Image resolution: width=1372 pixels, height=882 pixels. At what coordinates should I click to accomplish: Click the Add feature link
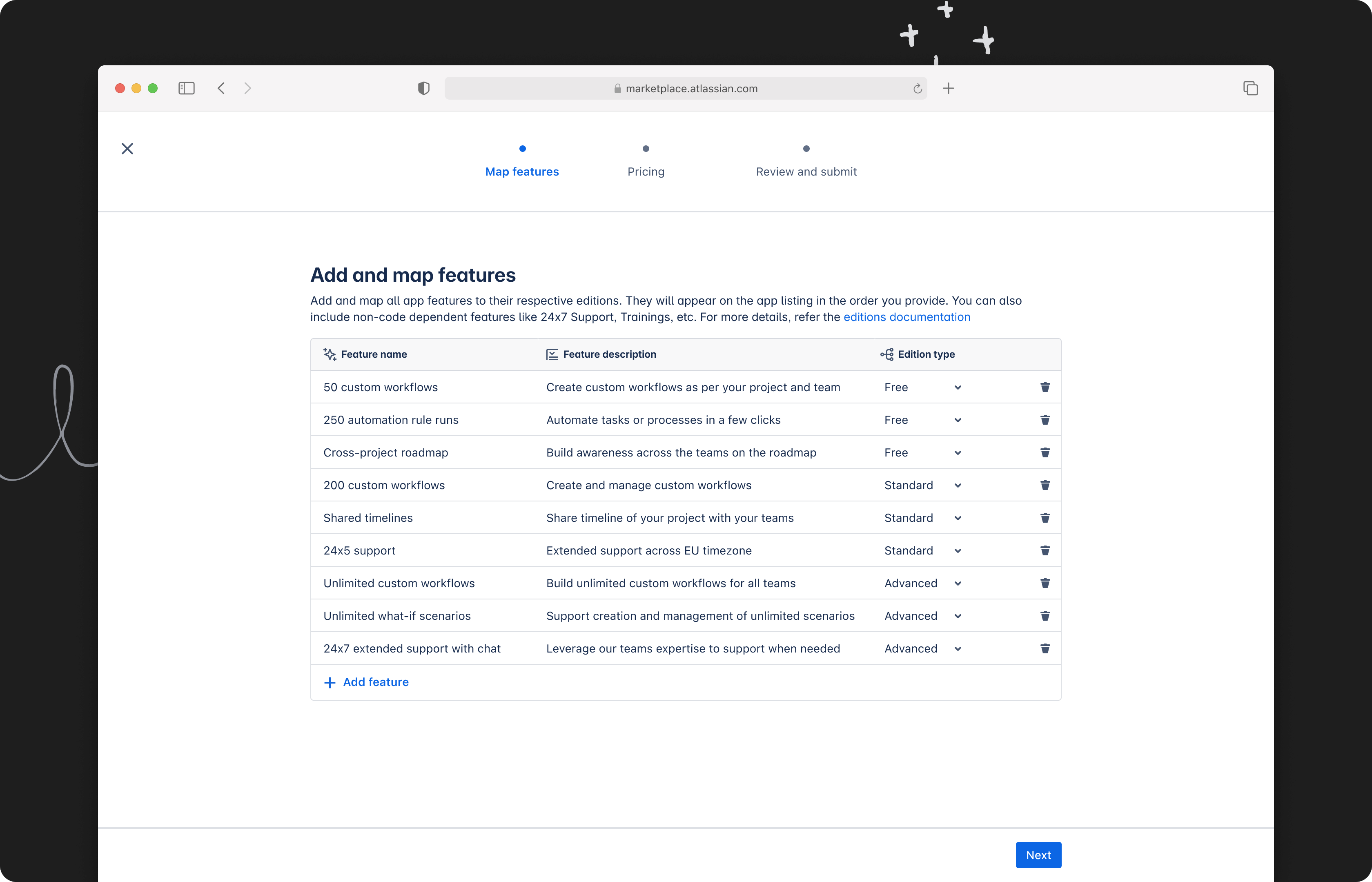(x=376, y=682)
